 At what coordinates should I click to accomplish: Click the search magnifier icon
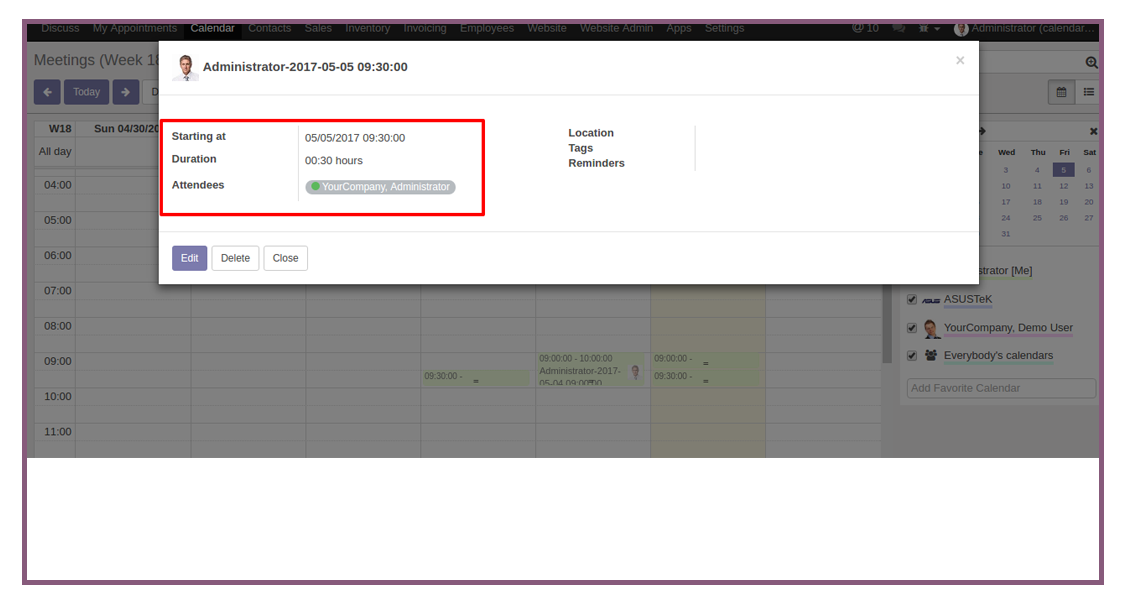click(x=1091, y=62)
